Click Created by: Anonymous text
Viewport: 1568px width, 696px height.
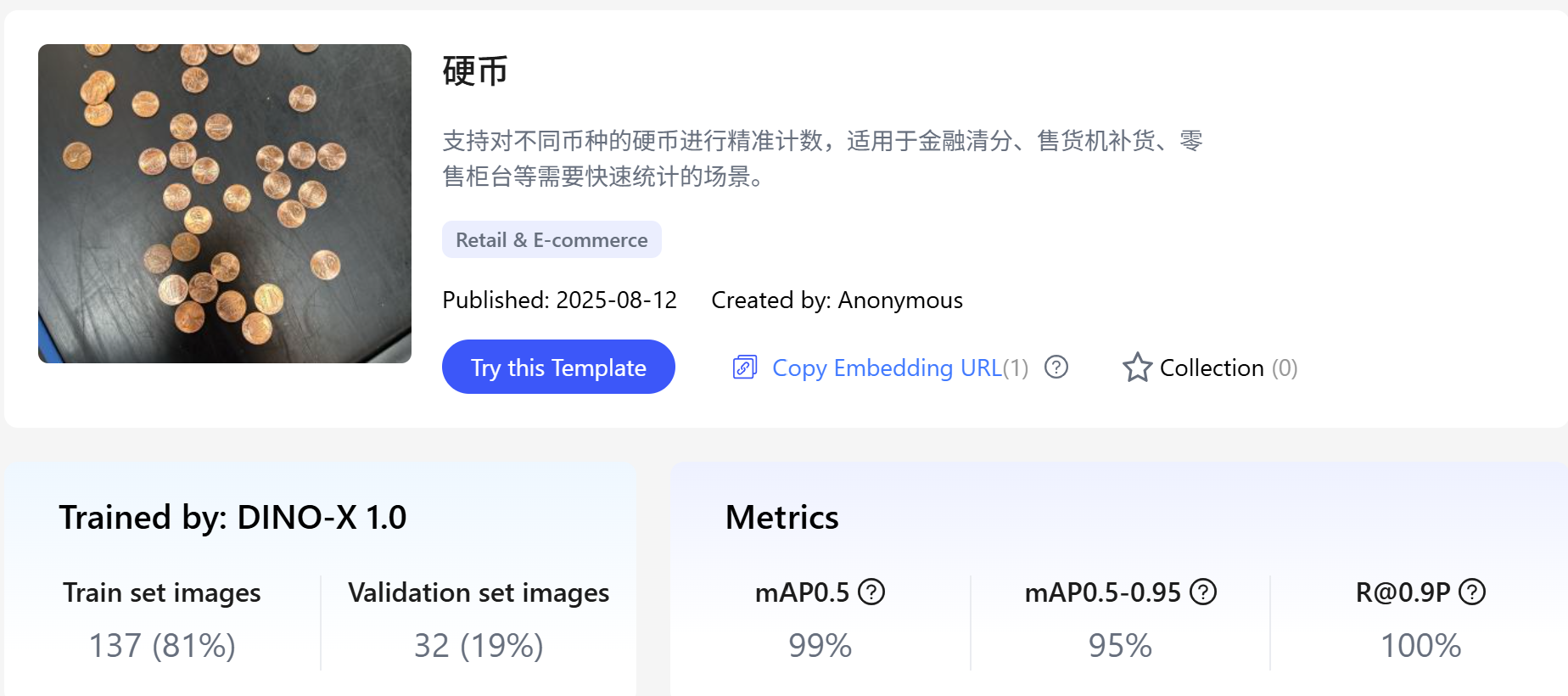[837, 300]
